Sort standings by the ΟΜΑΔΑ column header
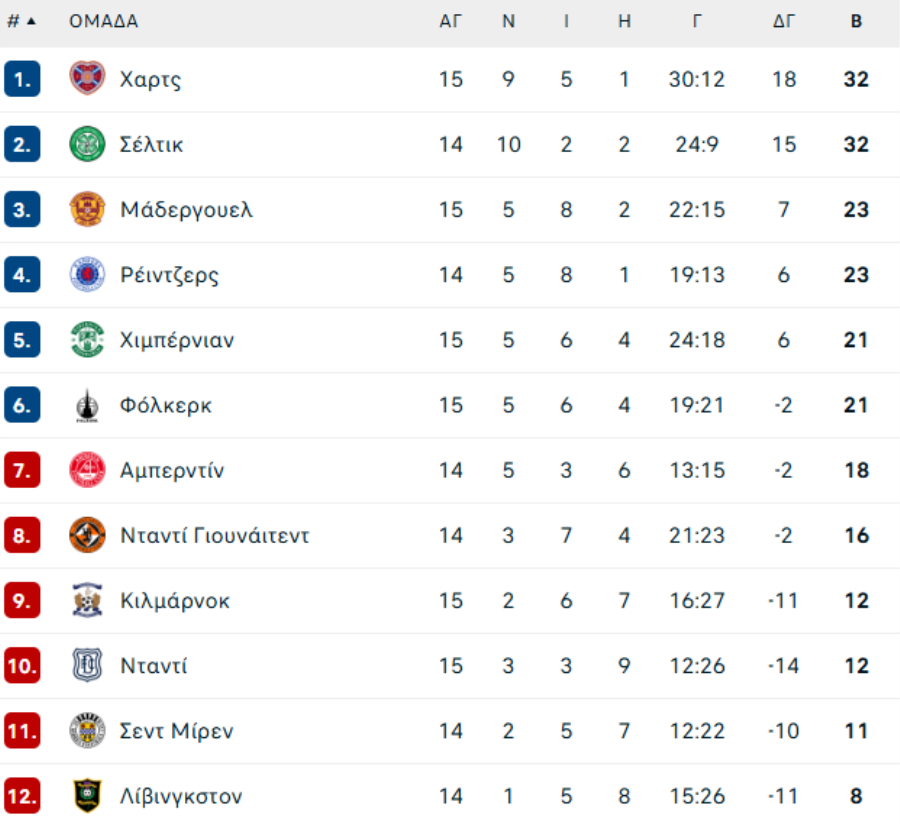The height and width of the screenshot is (824, 900). click(103, 21)
